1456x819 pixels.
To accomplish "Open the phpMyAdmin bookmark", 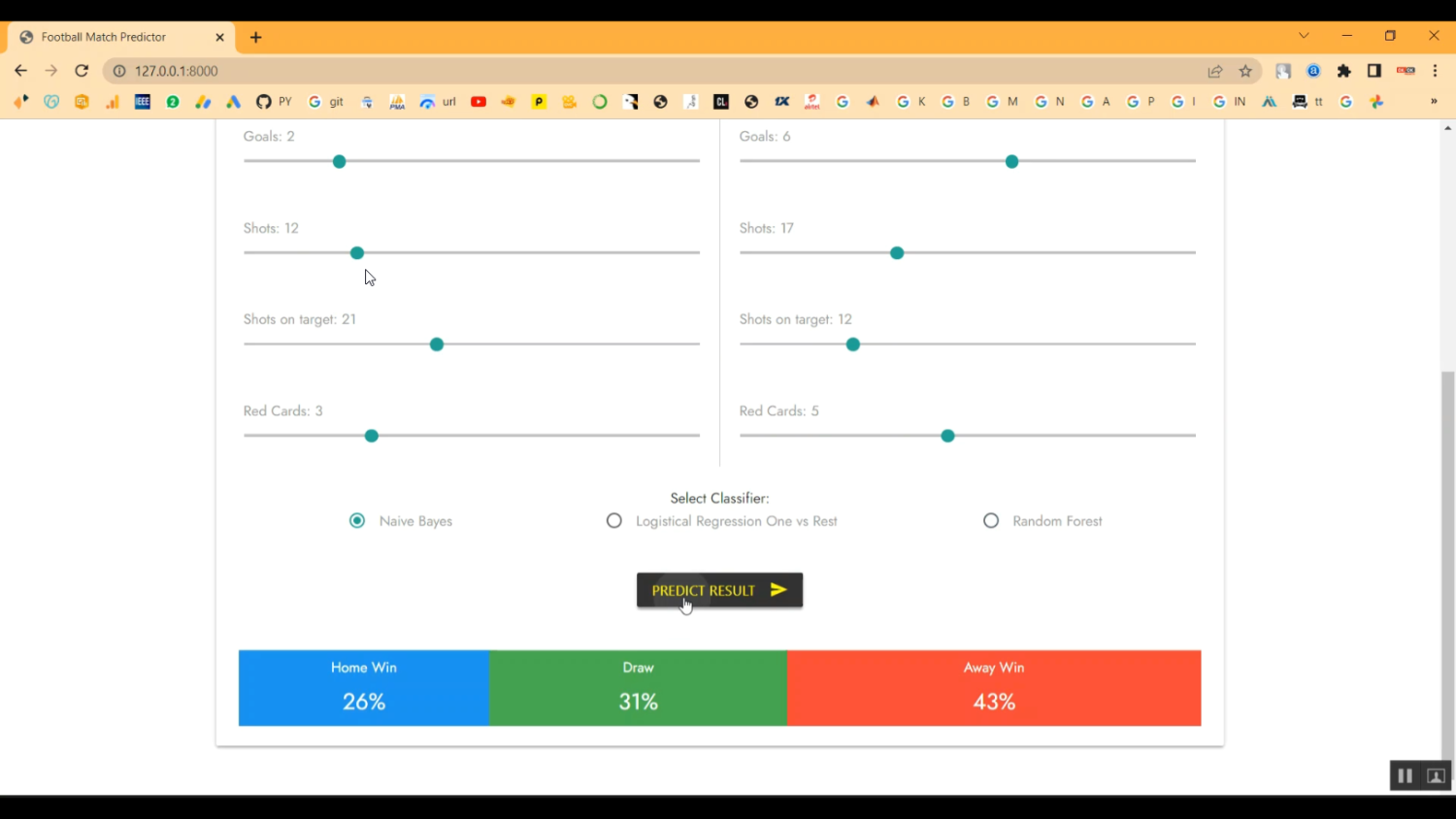I will click(397, 101).
